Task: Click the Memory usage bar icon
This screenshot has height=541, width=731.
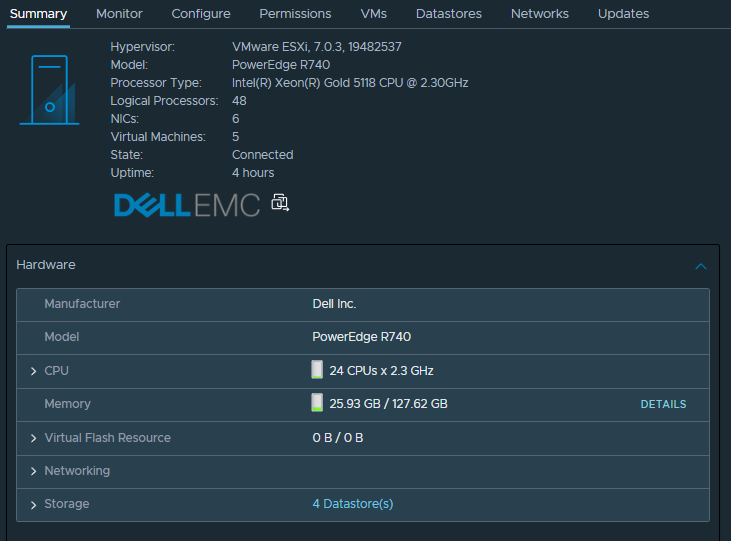Action: (x=317, y=402)
